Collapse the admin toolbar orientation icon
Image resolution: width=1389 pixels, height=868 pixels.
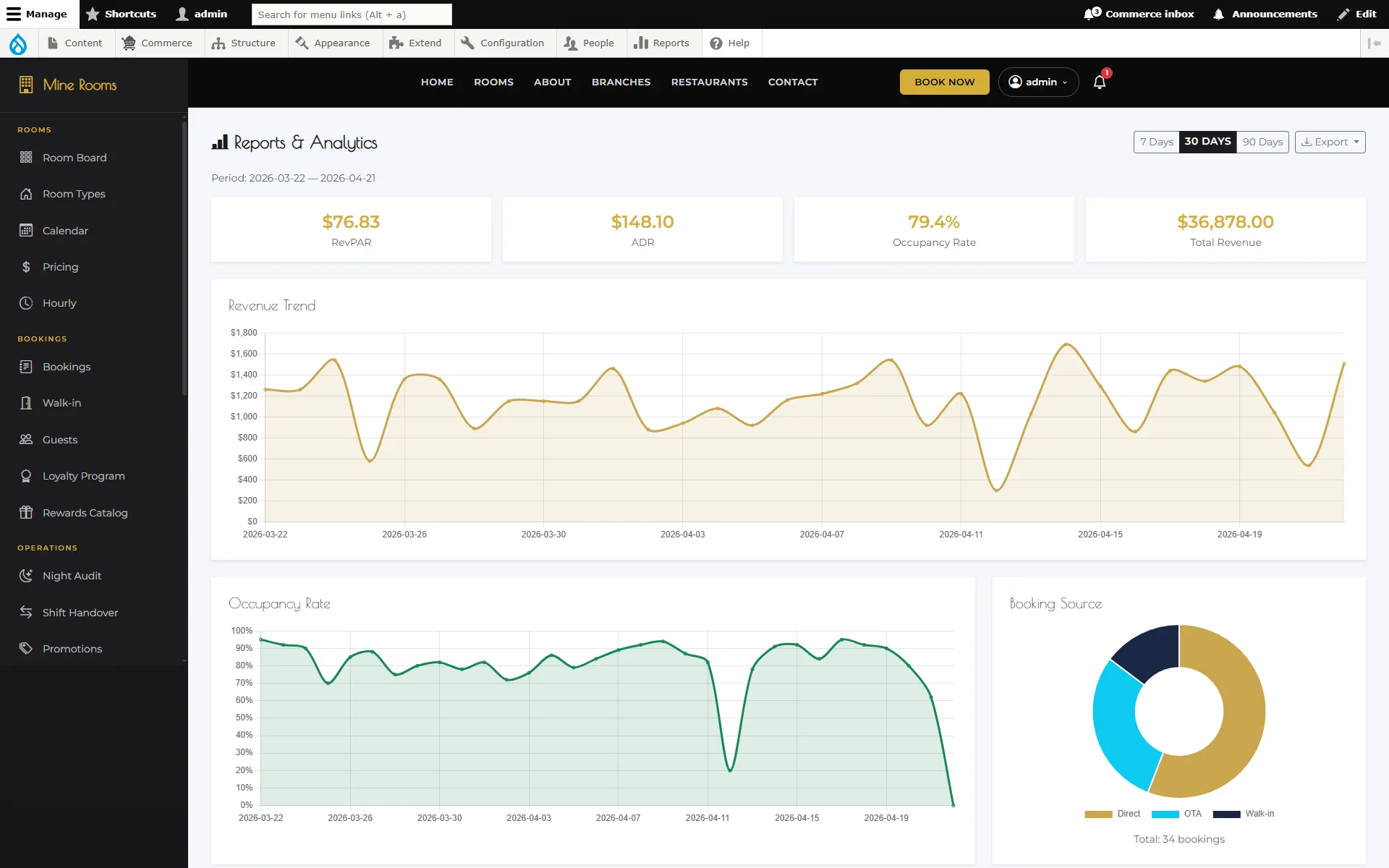pos(1375,43)
